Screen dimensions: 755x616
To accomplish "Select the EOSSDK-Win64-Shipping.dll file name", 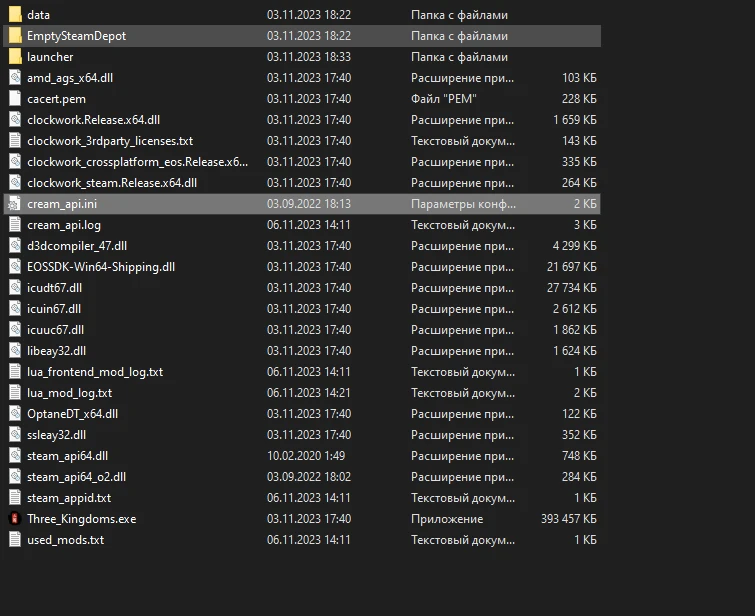I will (101, 267).
